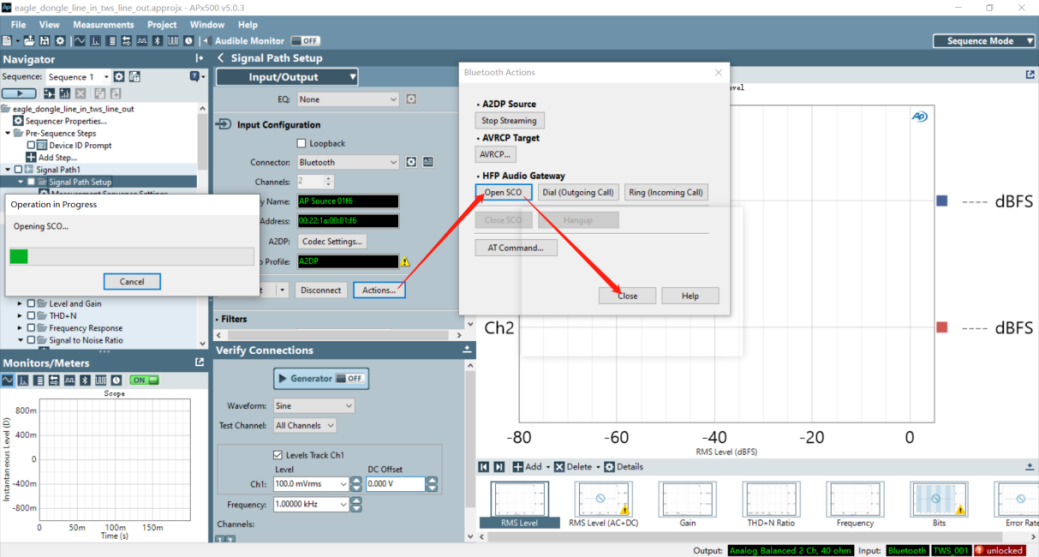Check the Device ID Prompt checkbox

click(x=31, y=146)
